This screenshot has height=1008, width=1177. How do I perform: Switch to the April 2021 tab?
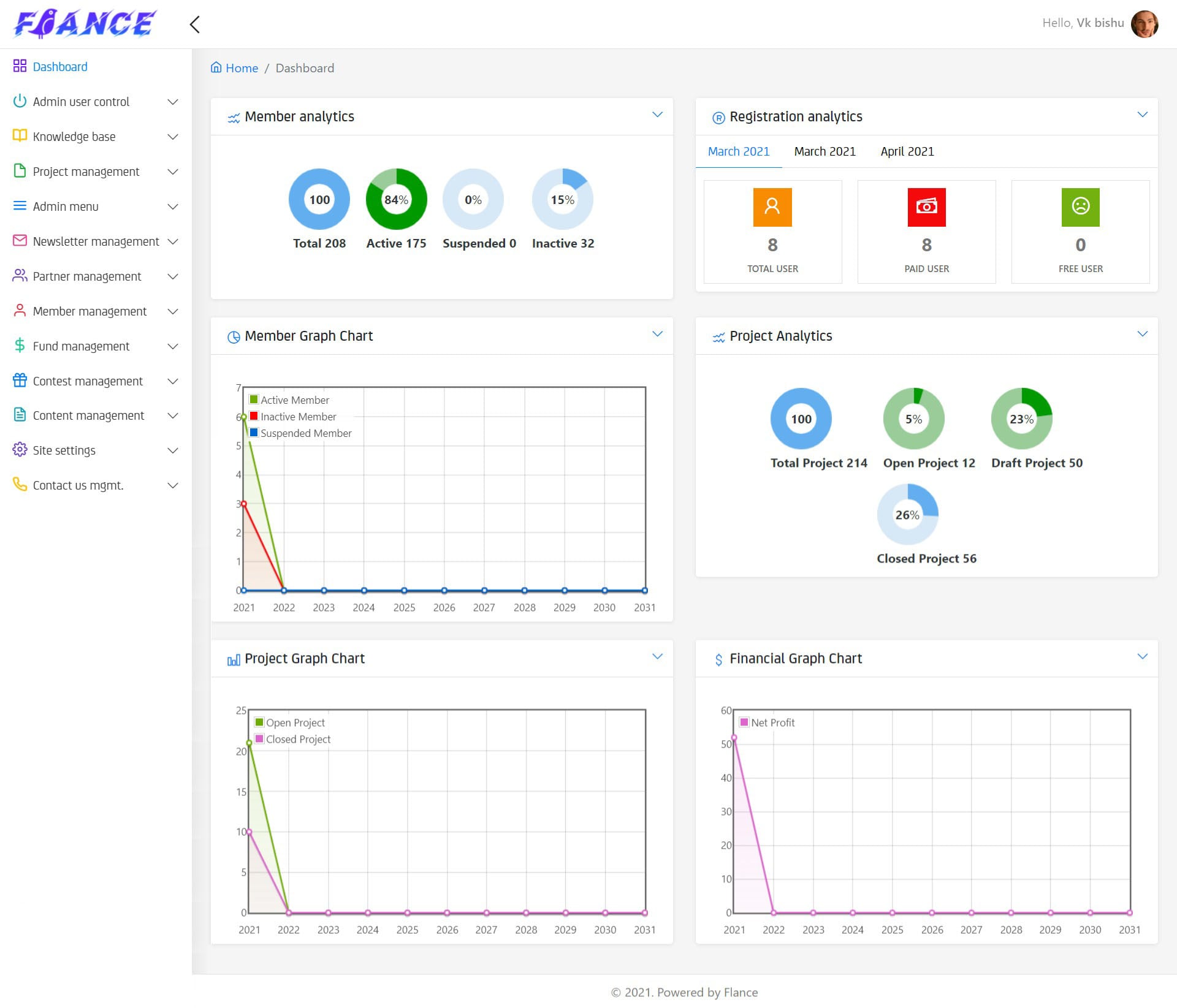(907, 151)
